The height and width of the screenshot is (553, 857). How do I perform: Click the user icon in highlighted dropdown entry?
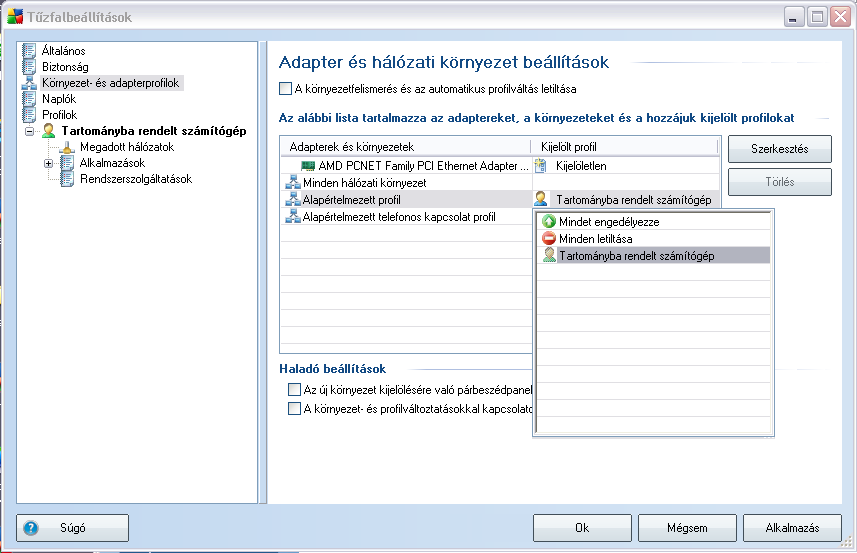549,255
